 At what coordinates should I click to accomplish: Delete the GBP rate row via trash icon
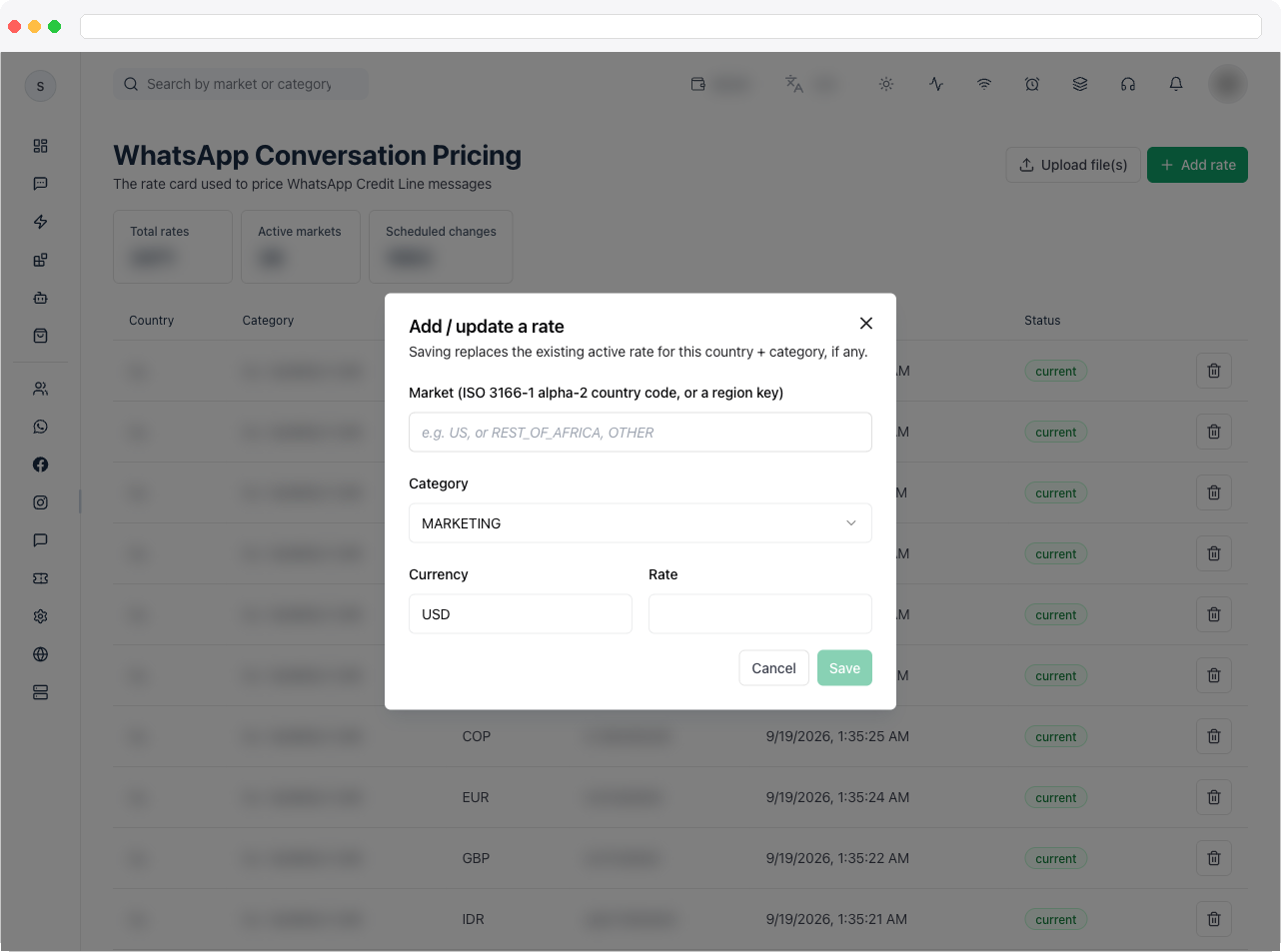[1214, 858]
